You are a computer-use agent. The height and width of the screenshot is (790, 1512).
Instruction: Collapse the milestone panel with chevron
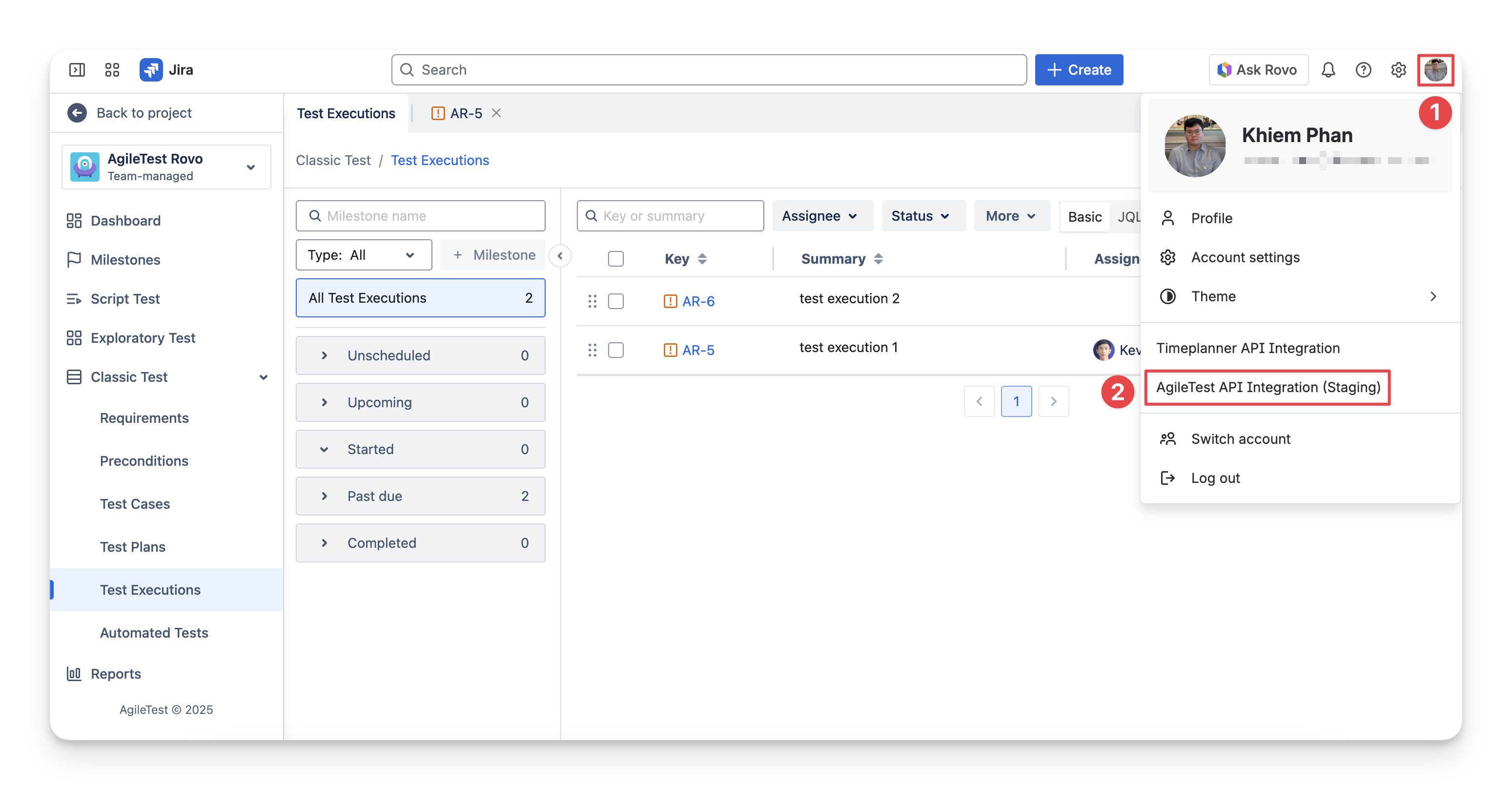tap(560, 255)
